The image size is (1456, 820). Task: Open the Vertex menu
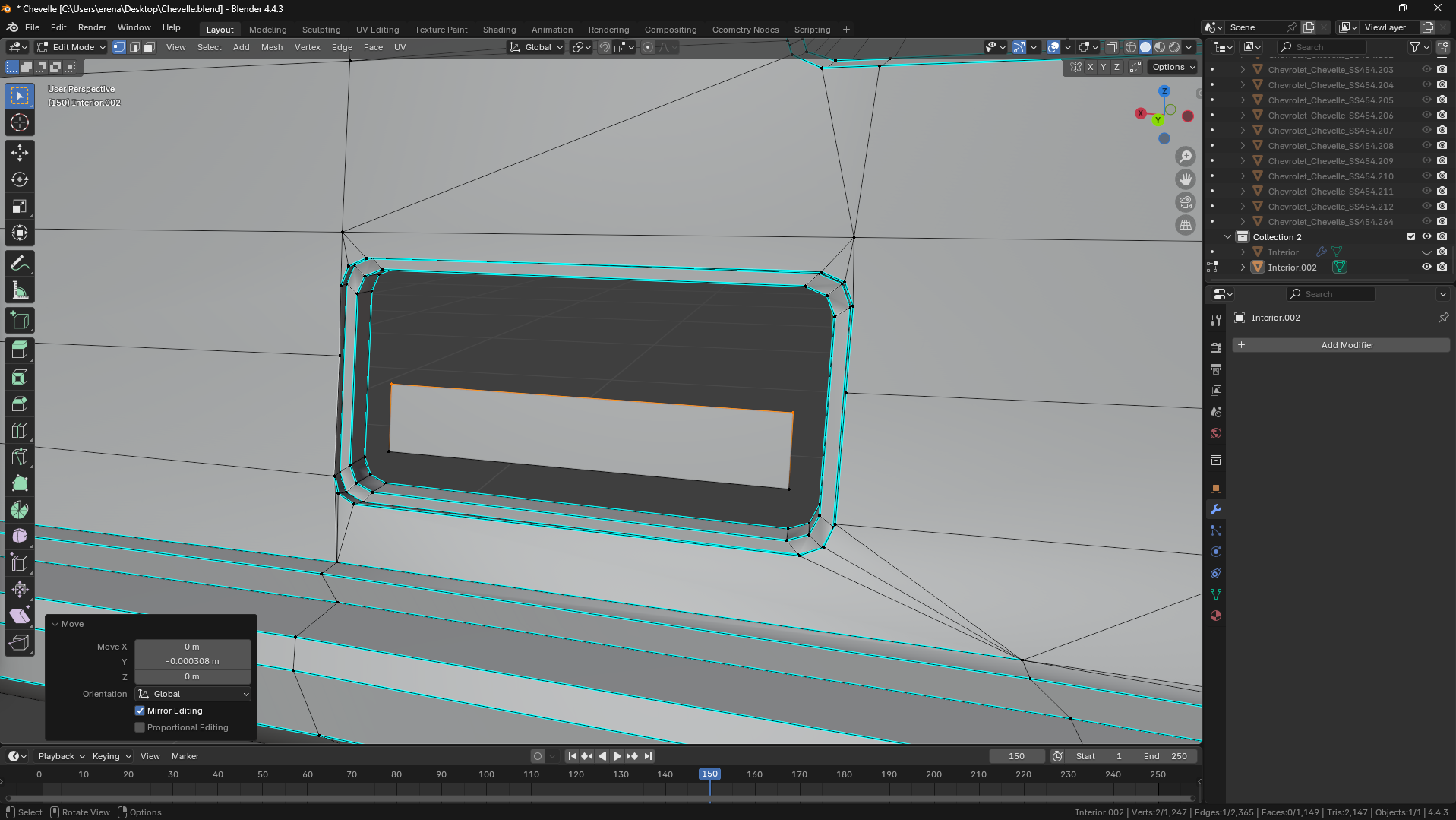(x=308, y=47)
